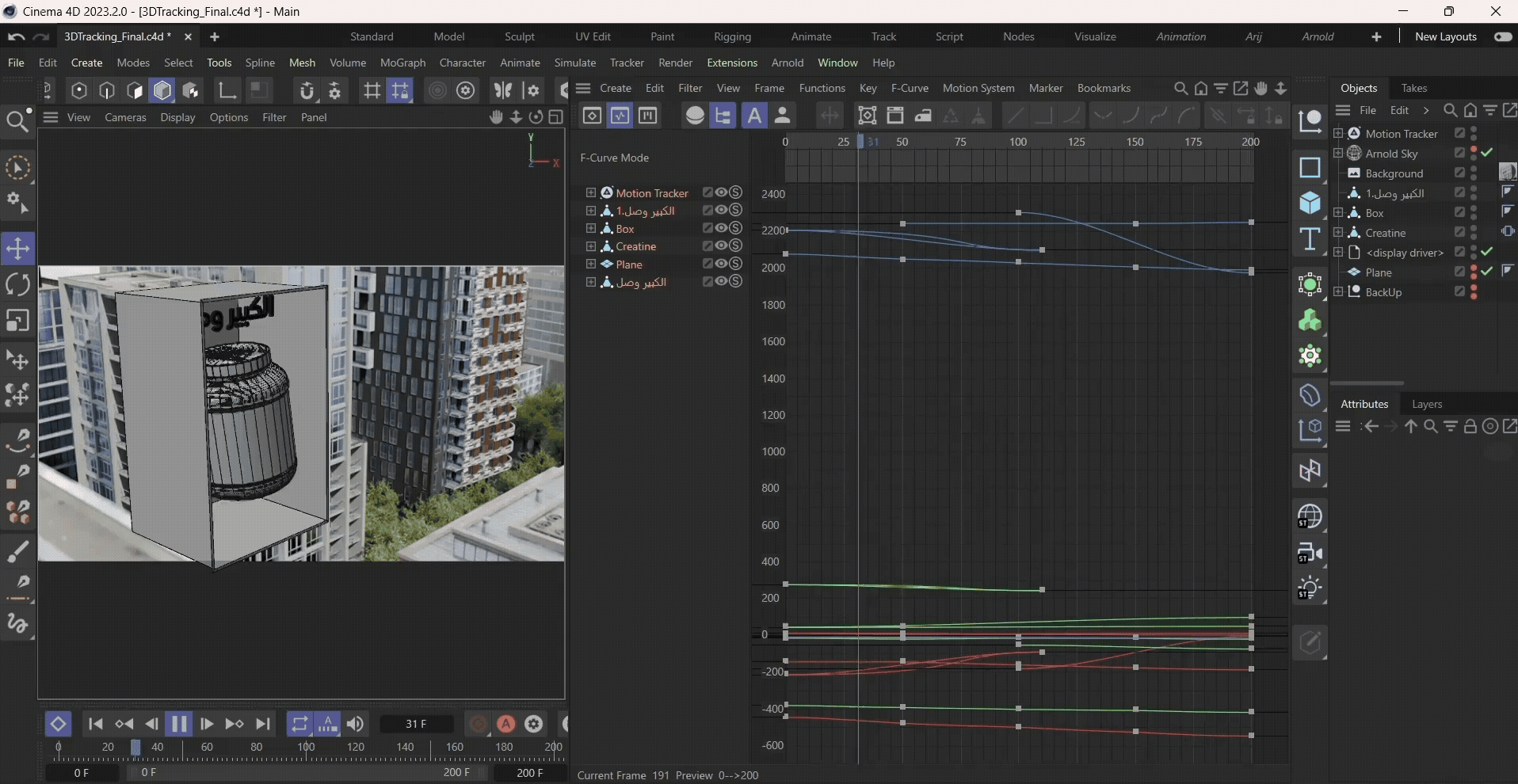Open the viewport search magnifier icon
Image resolution: width=1518 pixels, height=784 pixels.
[x=17, y=121]
